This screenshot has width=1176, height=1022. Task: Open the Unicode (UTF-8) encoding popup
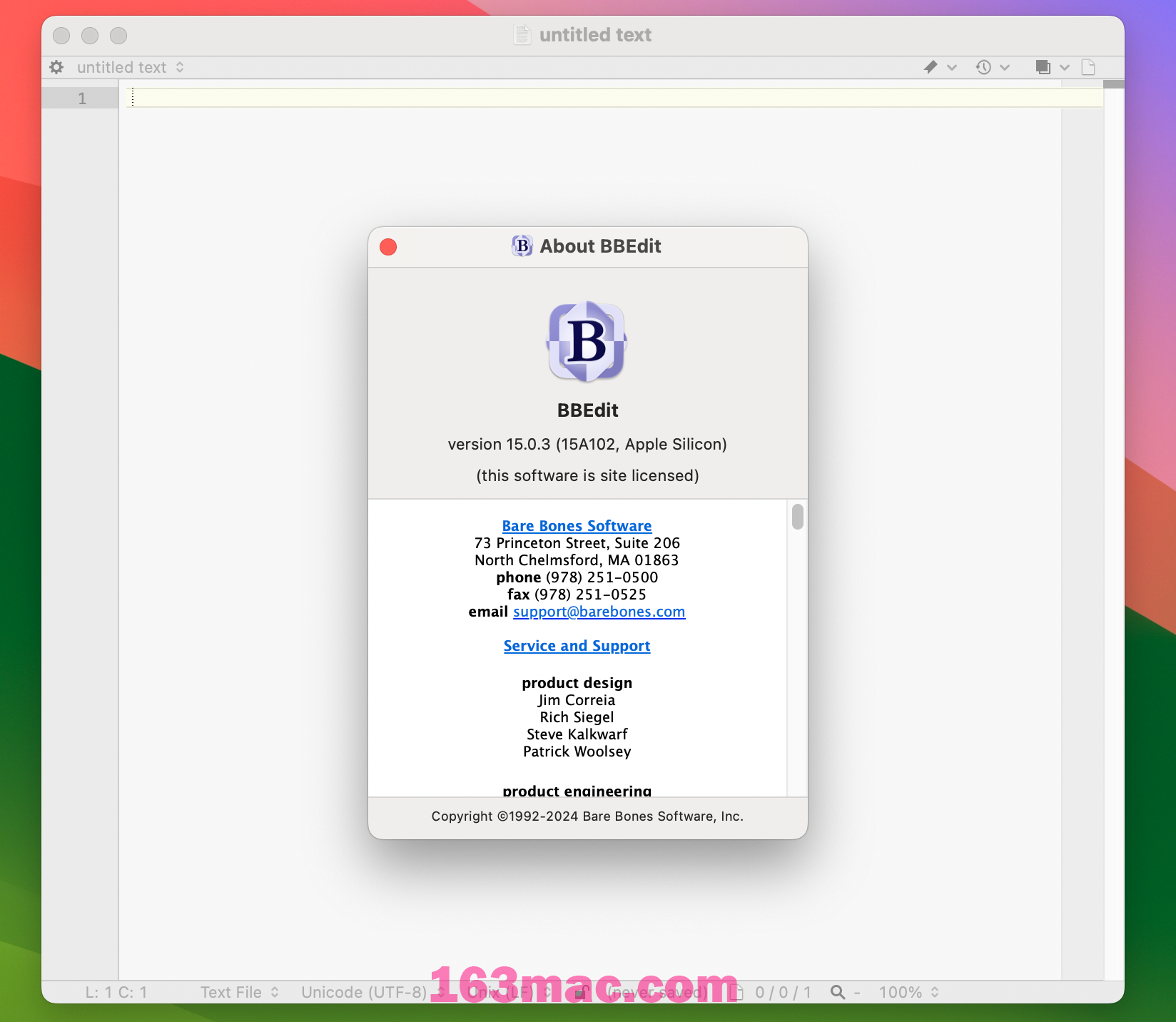click(x=372, y=992)
